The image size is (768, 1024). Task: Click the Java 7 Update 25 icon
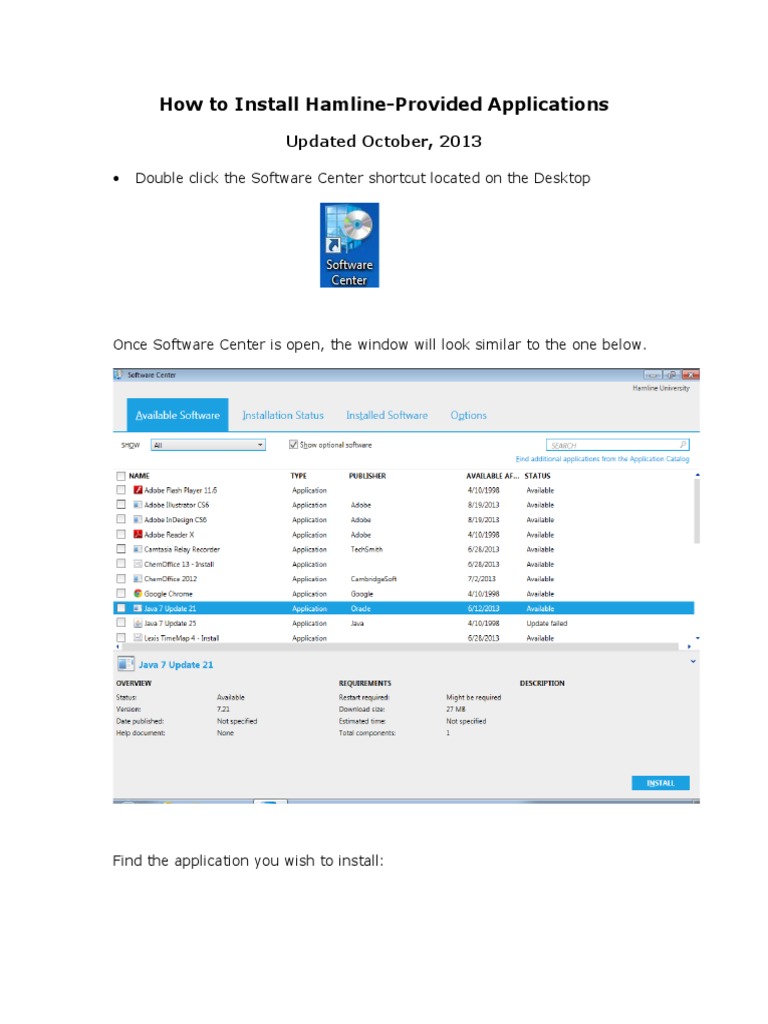click(138, 623)
